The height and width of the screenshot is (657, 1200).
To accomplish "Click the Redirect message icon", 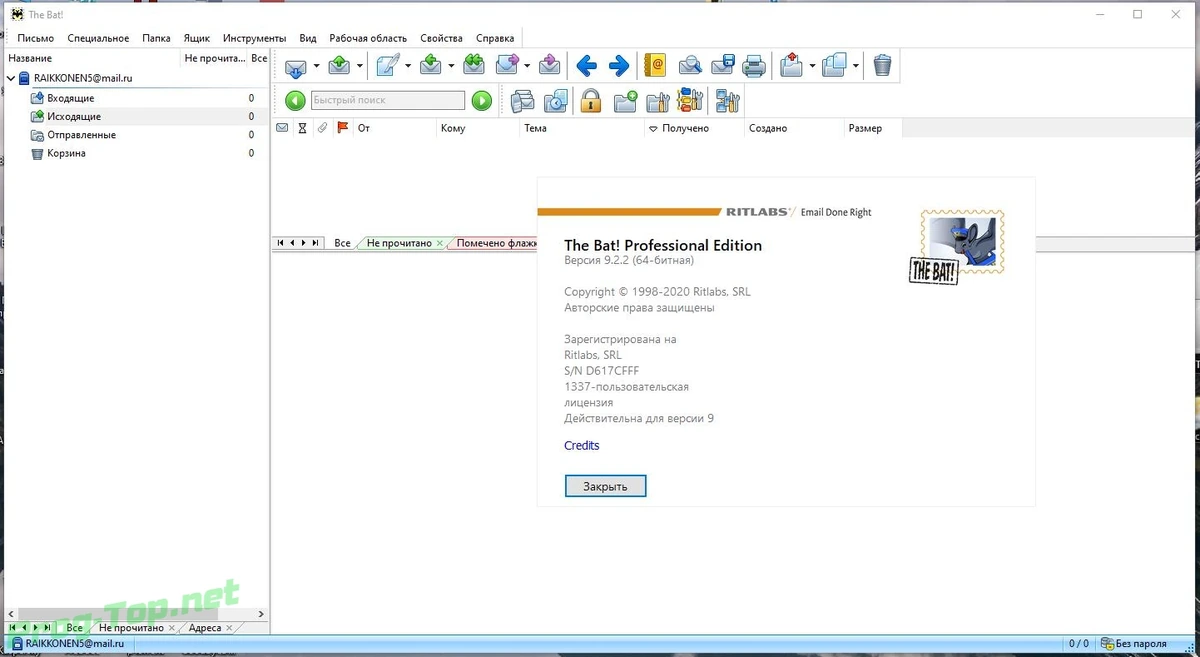I will (549, 66).
